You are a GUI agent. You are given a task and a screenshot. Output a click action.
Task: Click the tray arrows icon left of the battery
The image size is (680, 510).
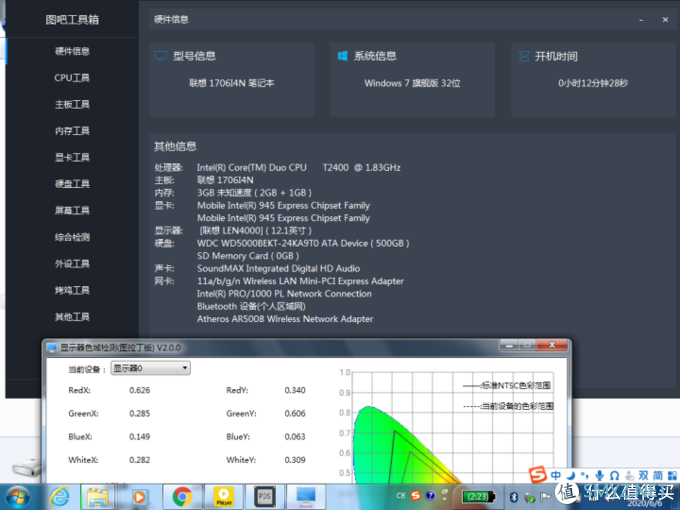pos(445,495)
